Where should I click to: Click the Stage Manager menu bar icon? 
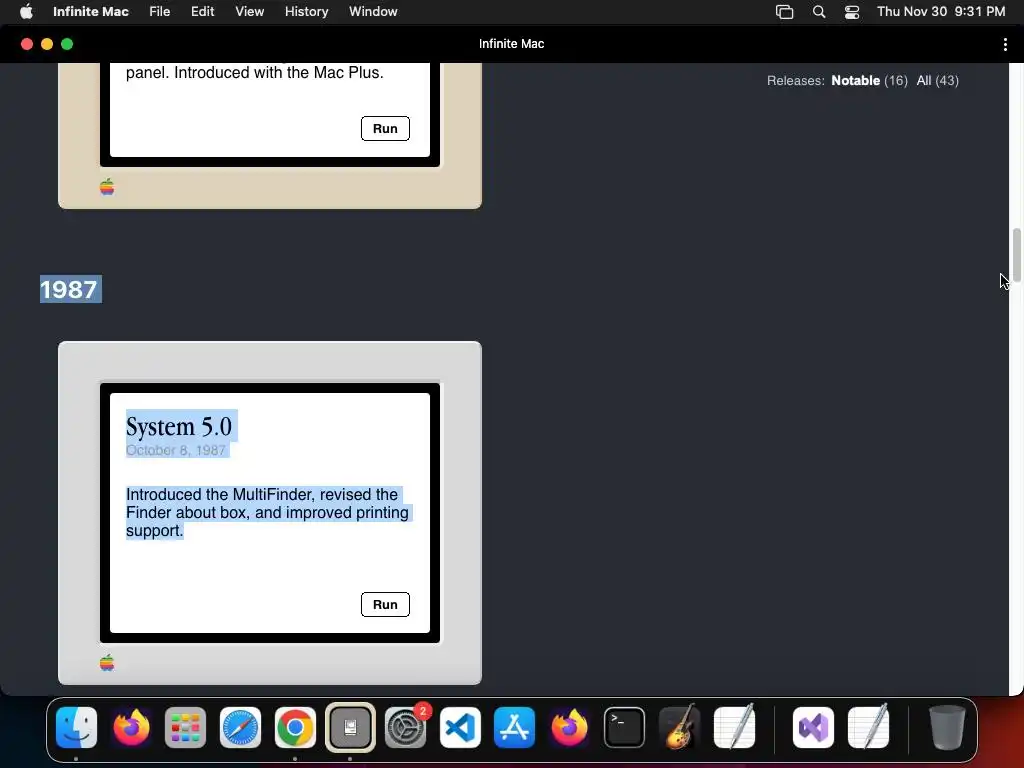[x=784, y=11]
